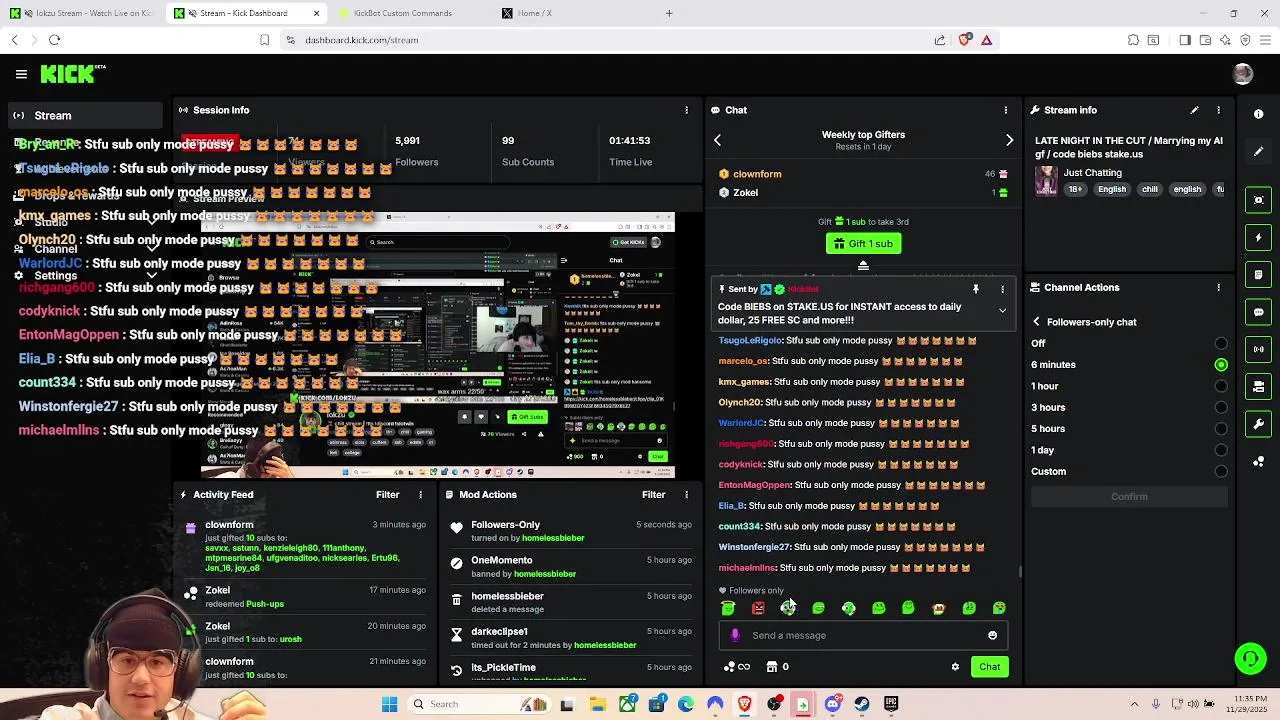The image size is (1280, 720).
Task: Open Activity Feed three-dot options
Action: pyautogui.click(x=420, y=494)
